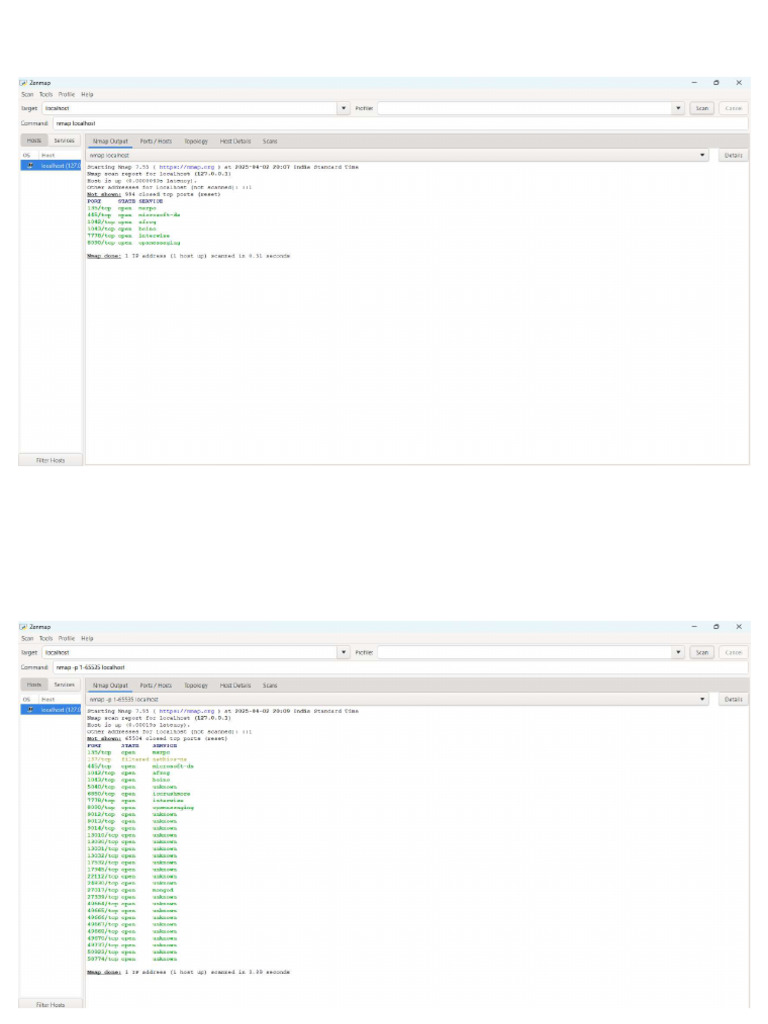The width and height of the screenshot is (768, 1024).
Task: Open Scan menu in 'nmap localhost' window
Action: (x=27, y=94)
